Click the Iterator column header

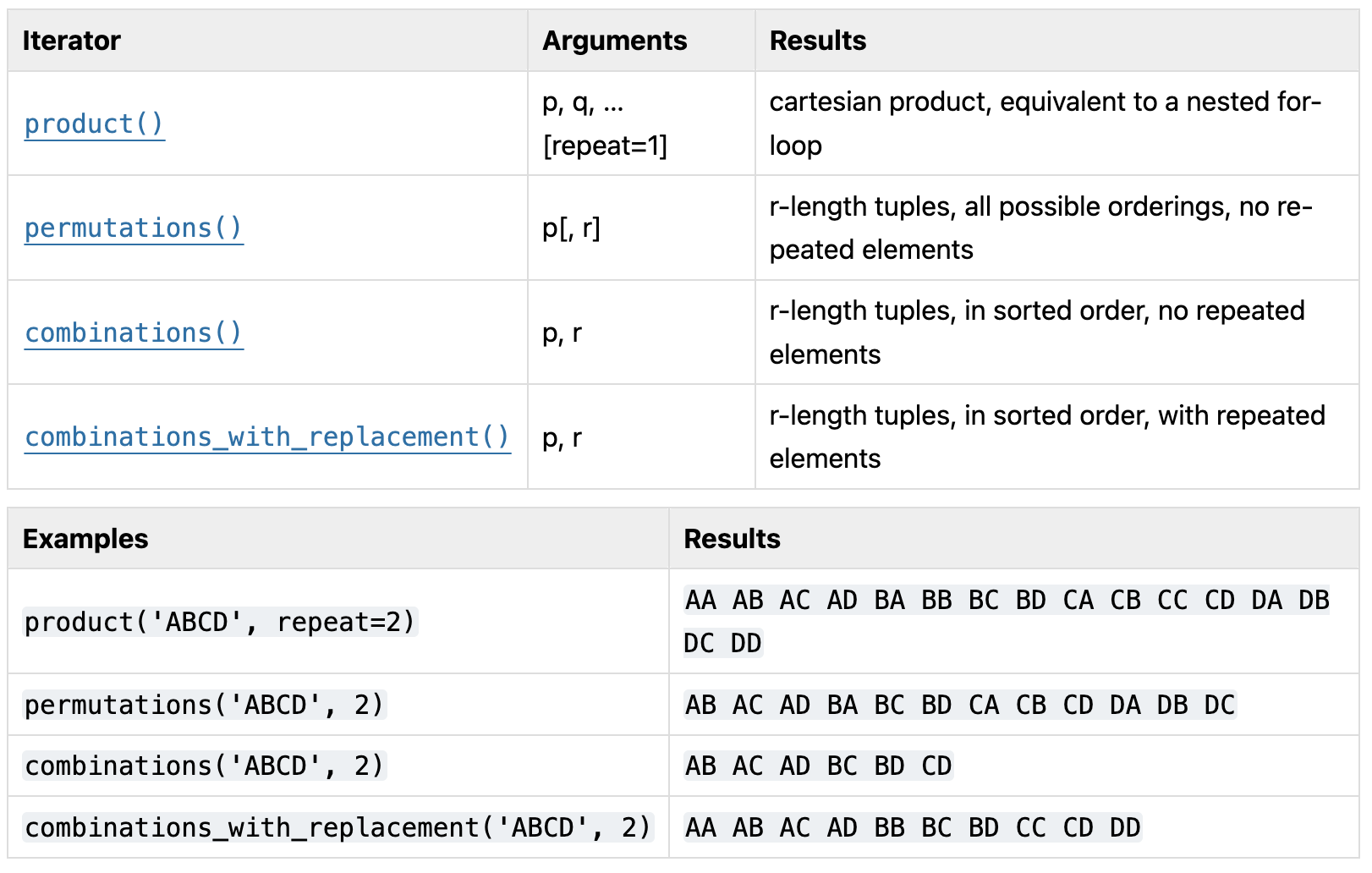click(71, 41)
